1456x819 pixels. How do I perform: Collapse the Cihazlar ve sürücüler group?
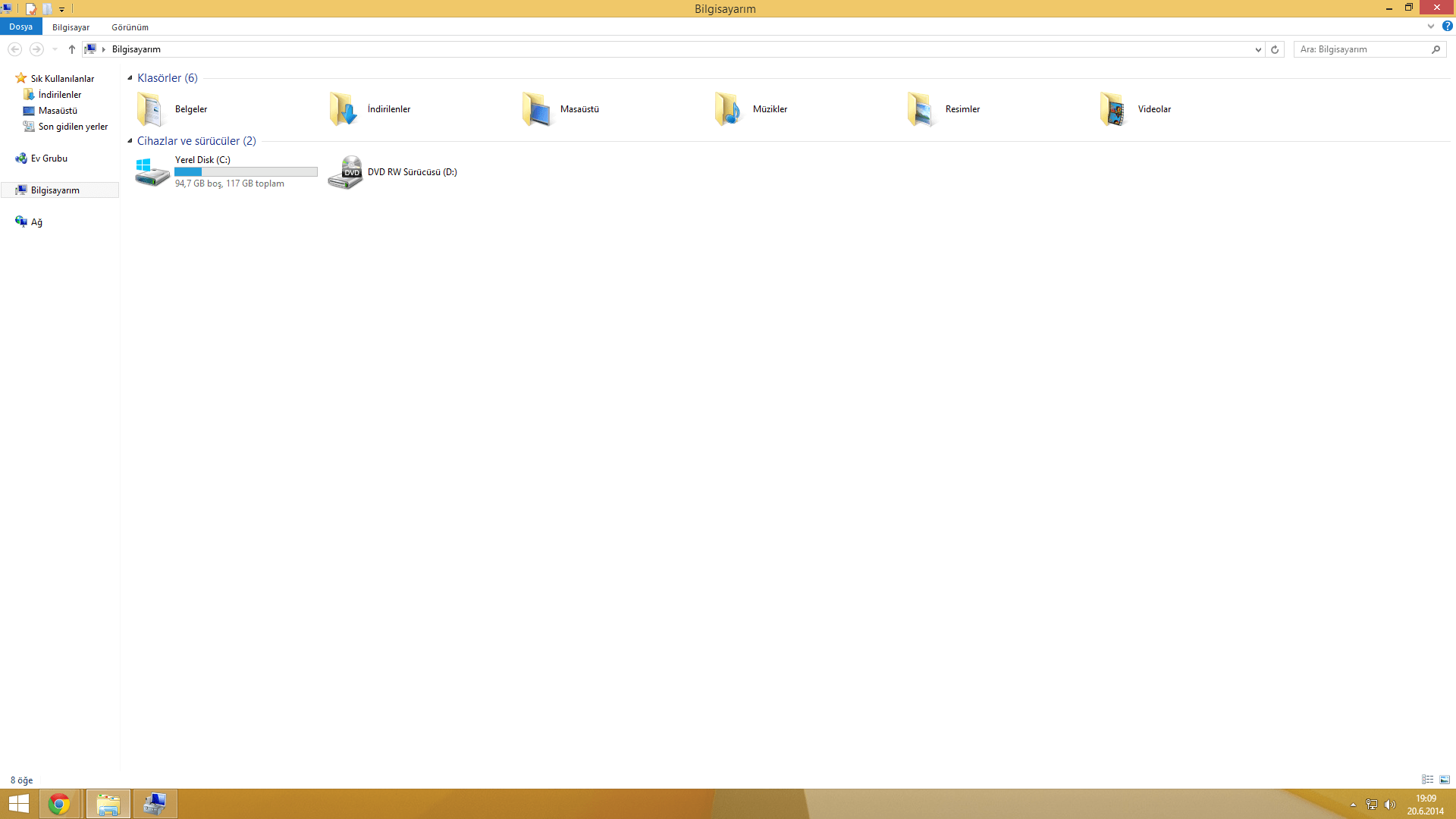(130, 141)
